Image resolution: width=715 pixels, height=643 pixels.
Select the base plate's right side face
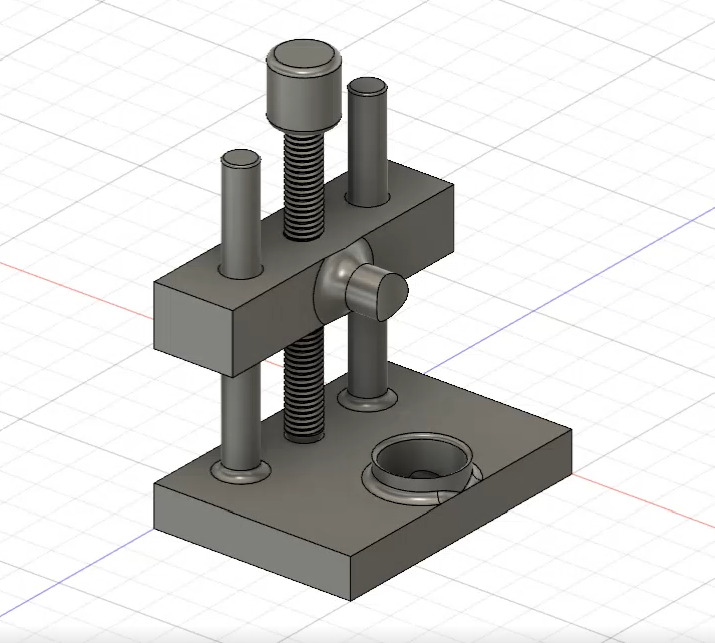coord(461,515)
